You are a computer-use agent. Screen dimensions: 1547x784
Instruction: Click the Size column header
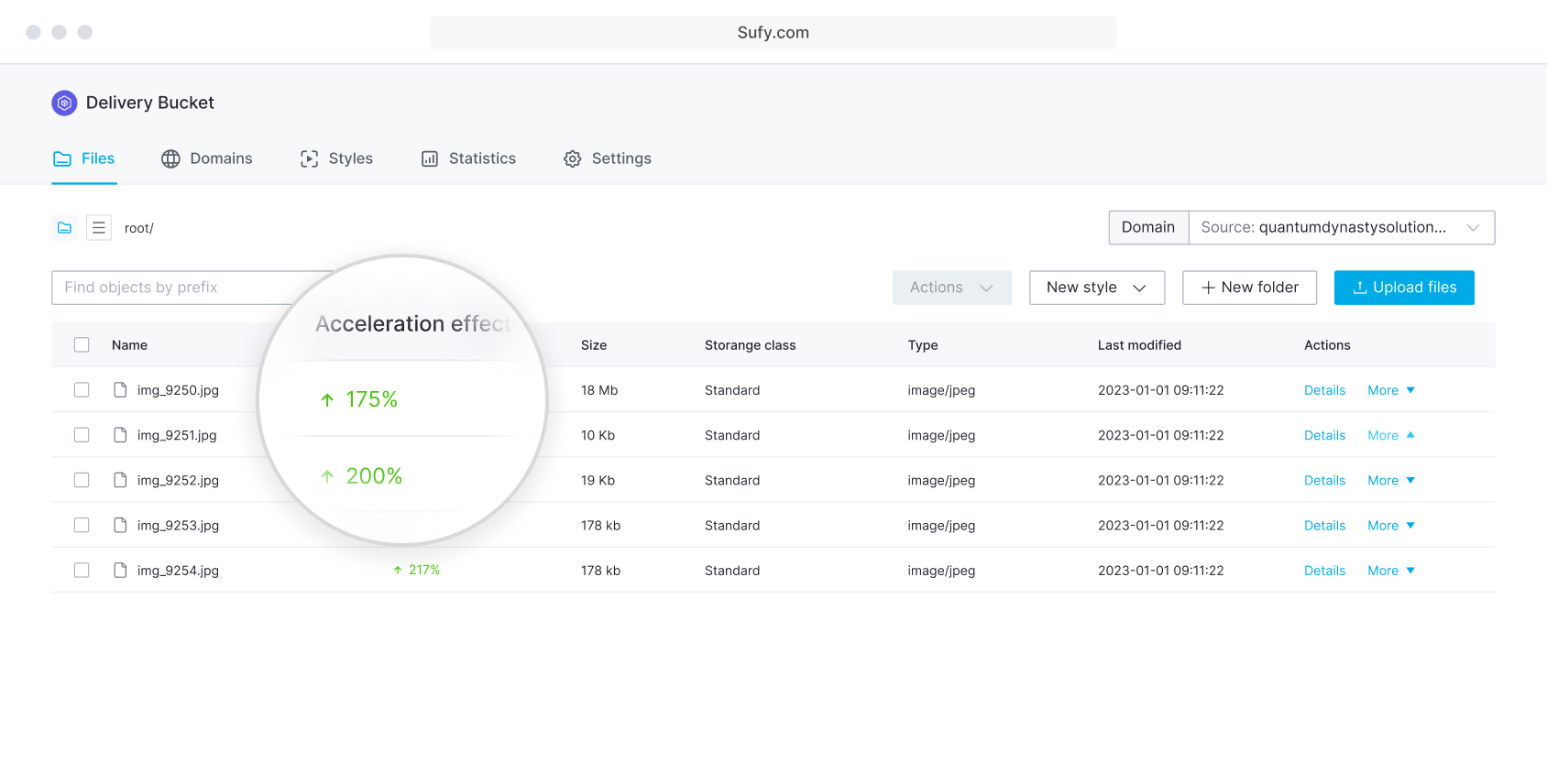click(x=594, y=345)
